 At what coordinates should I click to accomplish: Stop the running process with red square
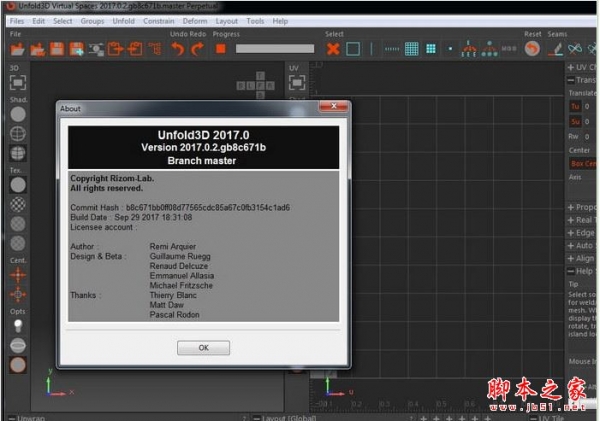221,49
